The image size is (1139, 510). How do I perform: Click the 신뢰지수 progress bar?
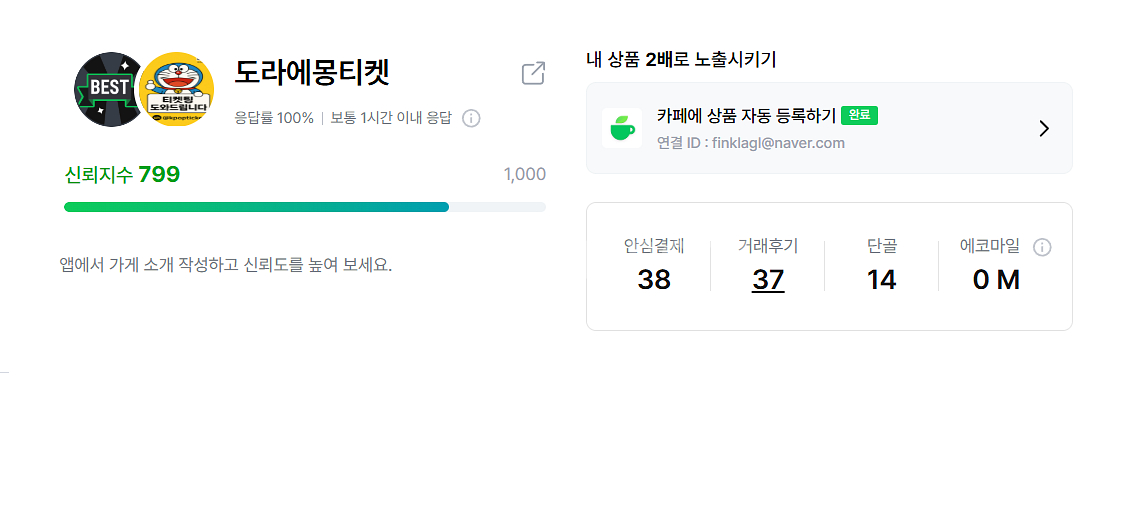point(305,207)
